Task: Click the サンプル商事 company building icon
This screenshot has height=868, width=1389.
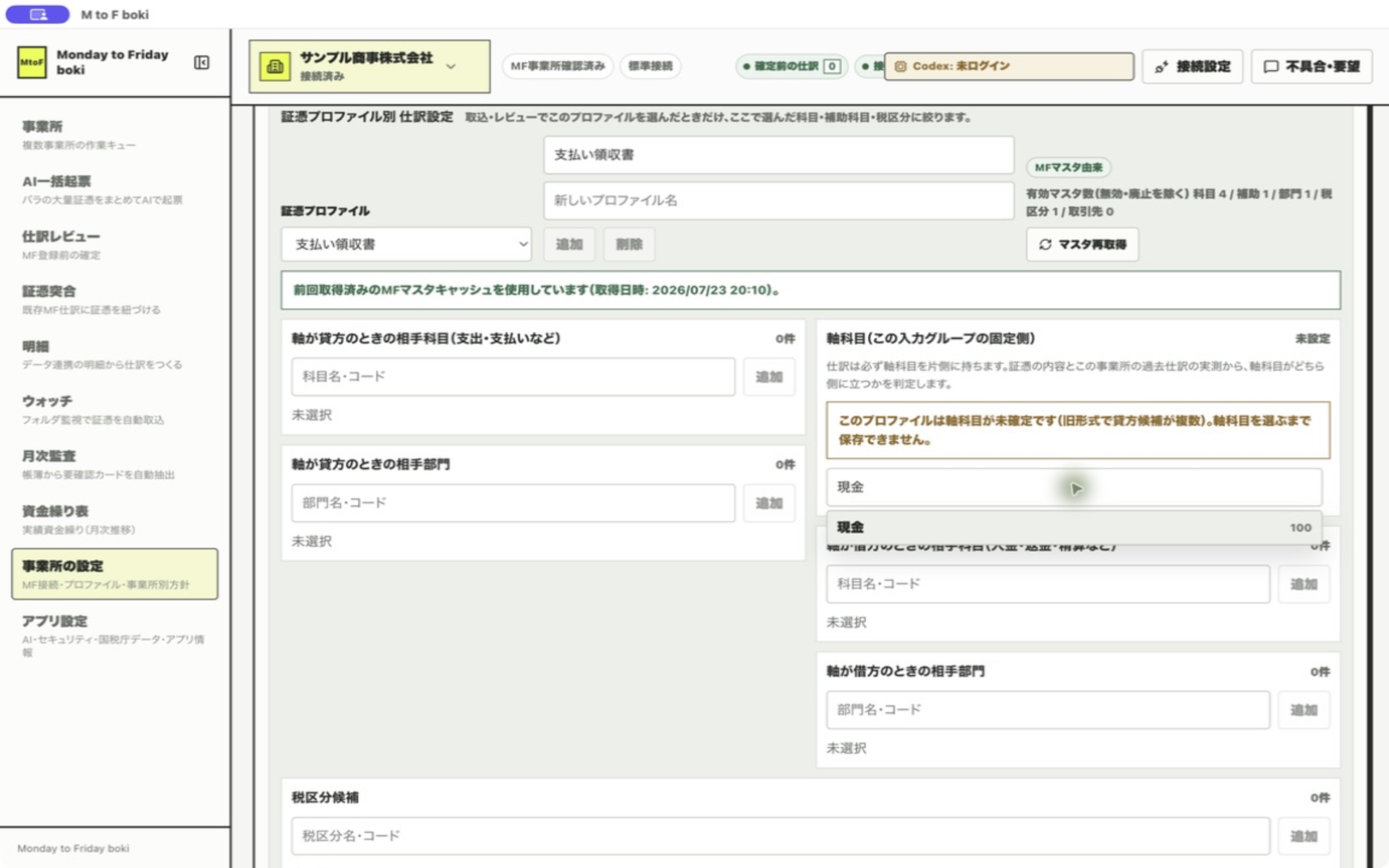Action: click(x=275, y=67)
